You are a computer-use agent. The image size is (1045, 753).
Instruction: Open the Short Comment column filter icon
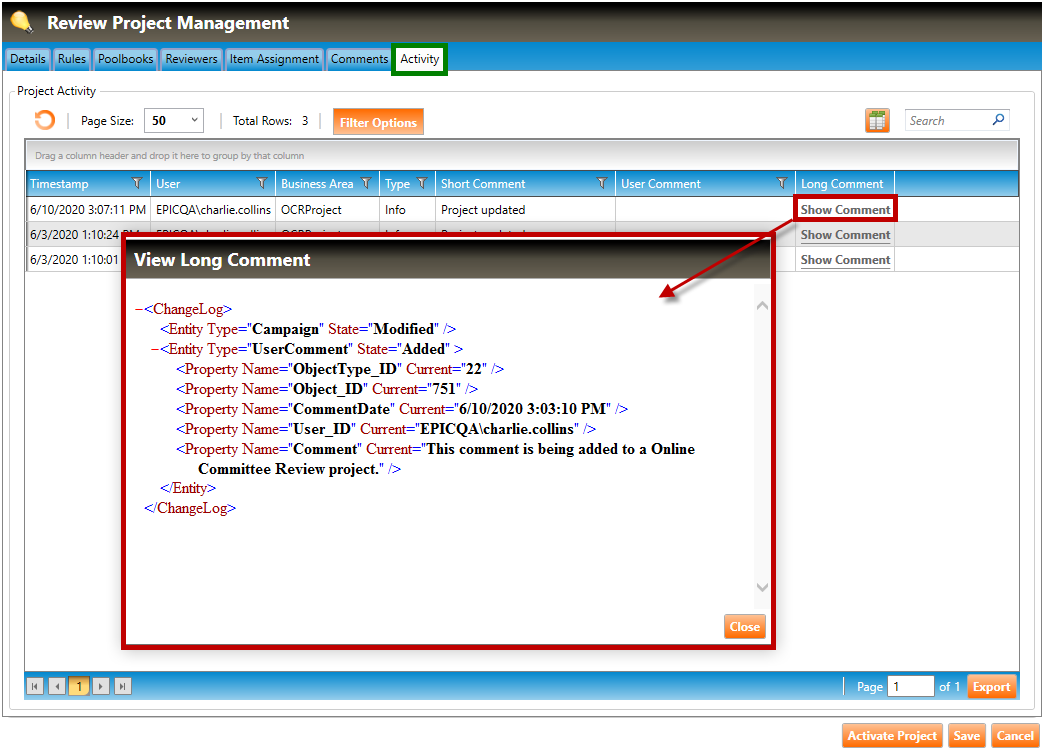(602, 184)
